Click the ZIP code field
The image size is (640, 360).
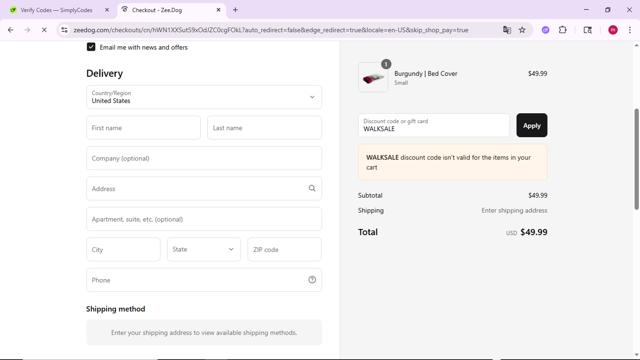pyautogui.click(x=284, y=249)
